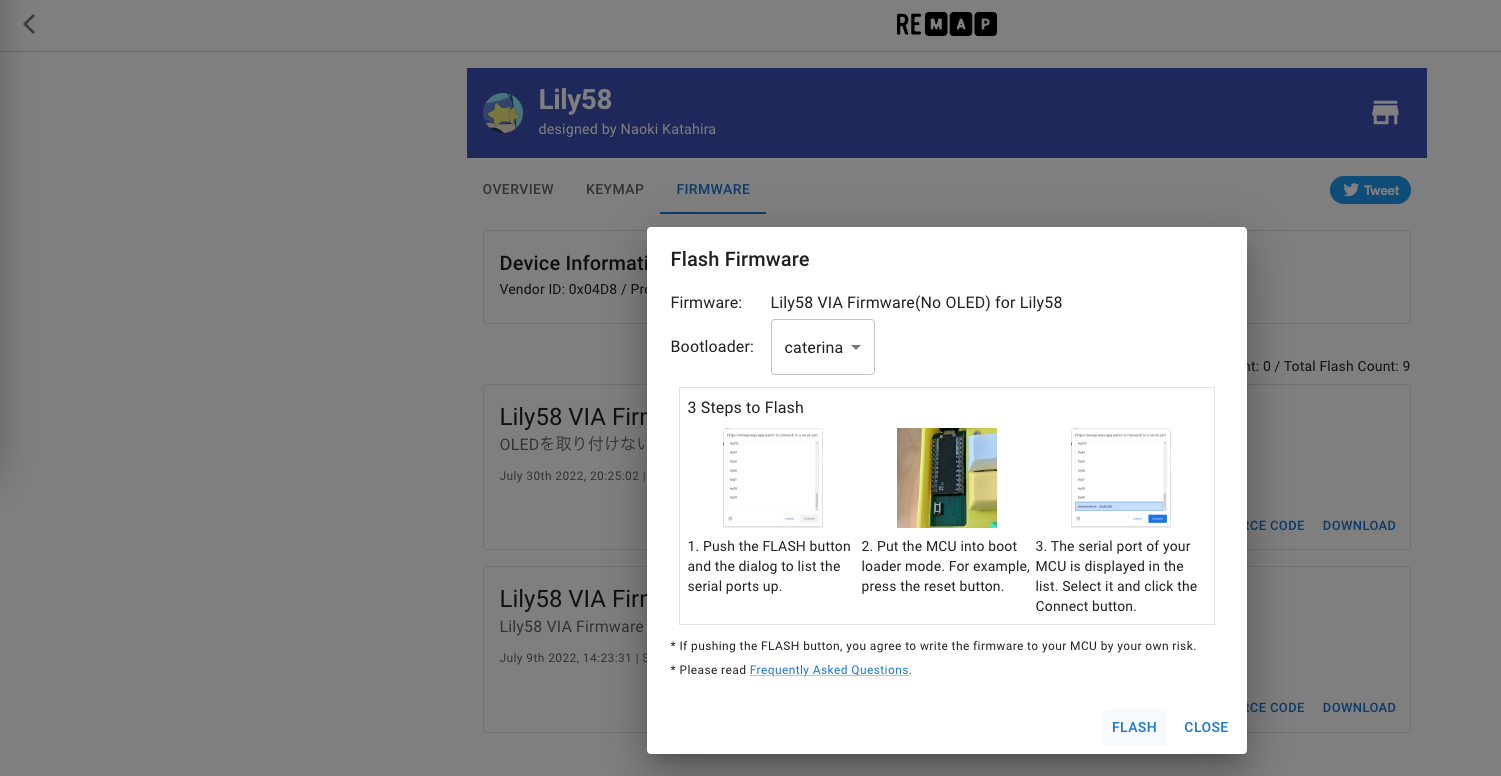Switch to the OVERVIEW tab
1501x776 pixels.
[x=518, y=189]
